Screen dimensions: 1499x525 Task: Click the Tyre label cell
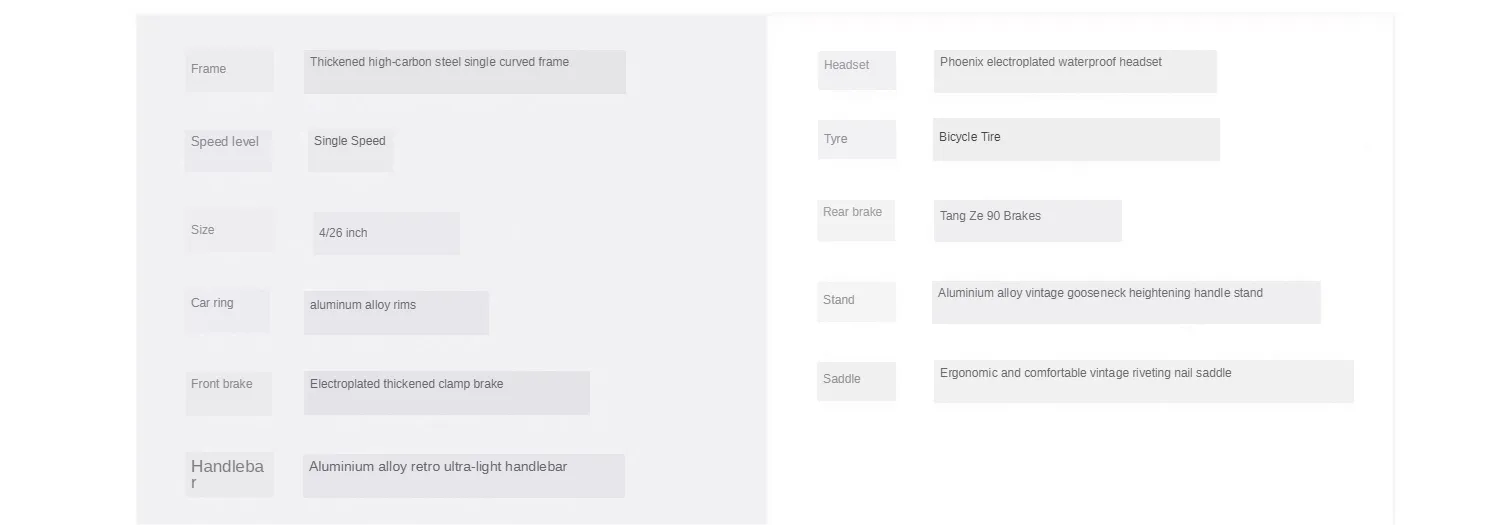tap(857, 140)
